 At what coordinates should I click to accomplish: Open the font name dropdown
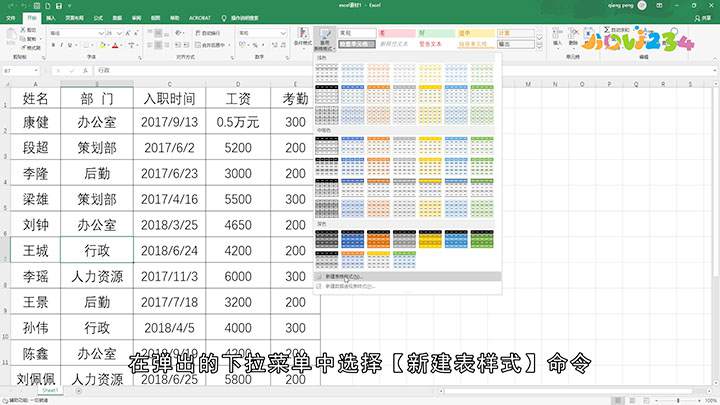tap(101, 33)
